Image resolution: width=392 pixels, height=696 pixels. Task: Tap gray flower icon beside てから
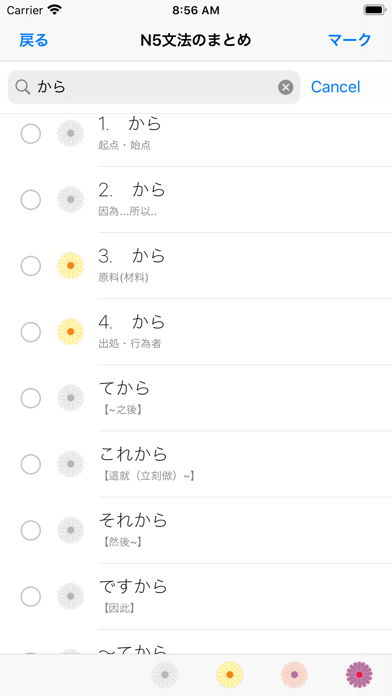(x=71, y=398)
